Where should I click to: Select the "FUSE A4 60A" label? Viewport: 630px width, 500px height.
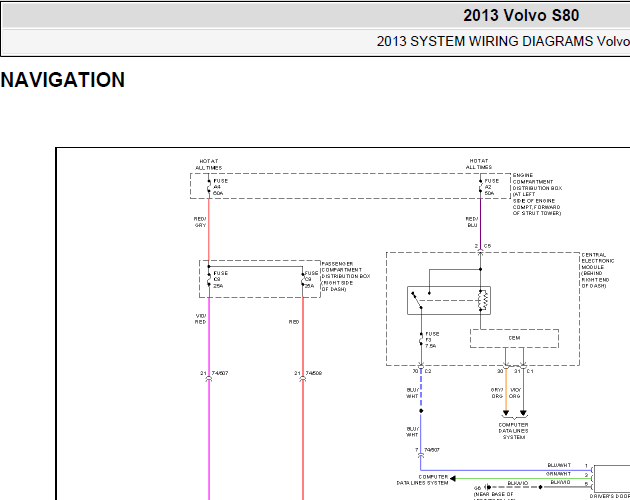220,187
